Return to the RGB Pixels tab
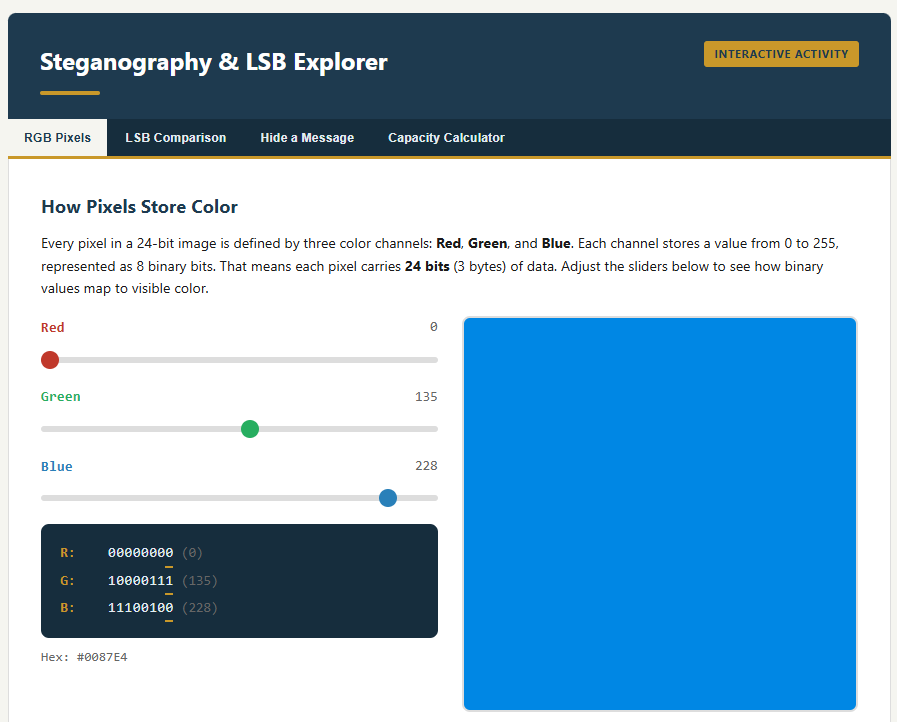 click(56, 137)
